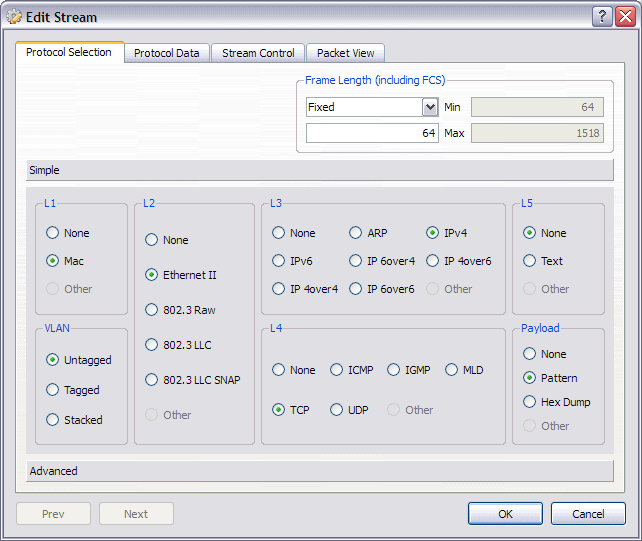This screenshot has height=541, width=642.
Task: Select L3 None radio button
Action: 278,233
